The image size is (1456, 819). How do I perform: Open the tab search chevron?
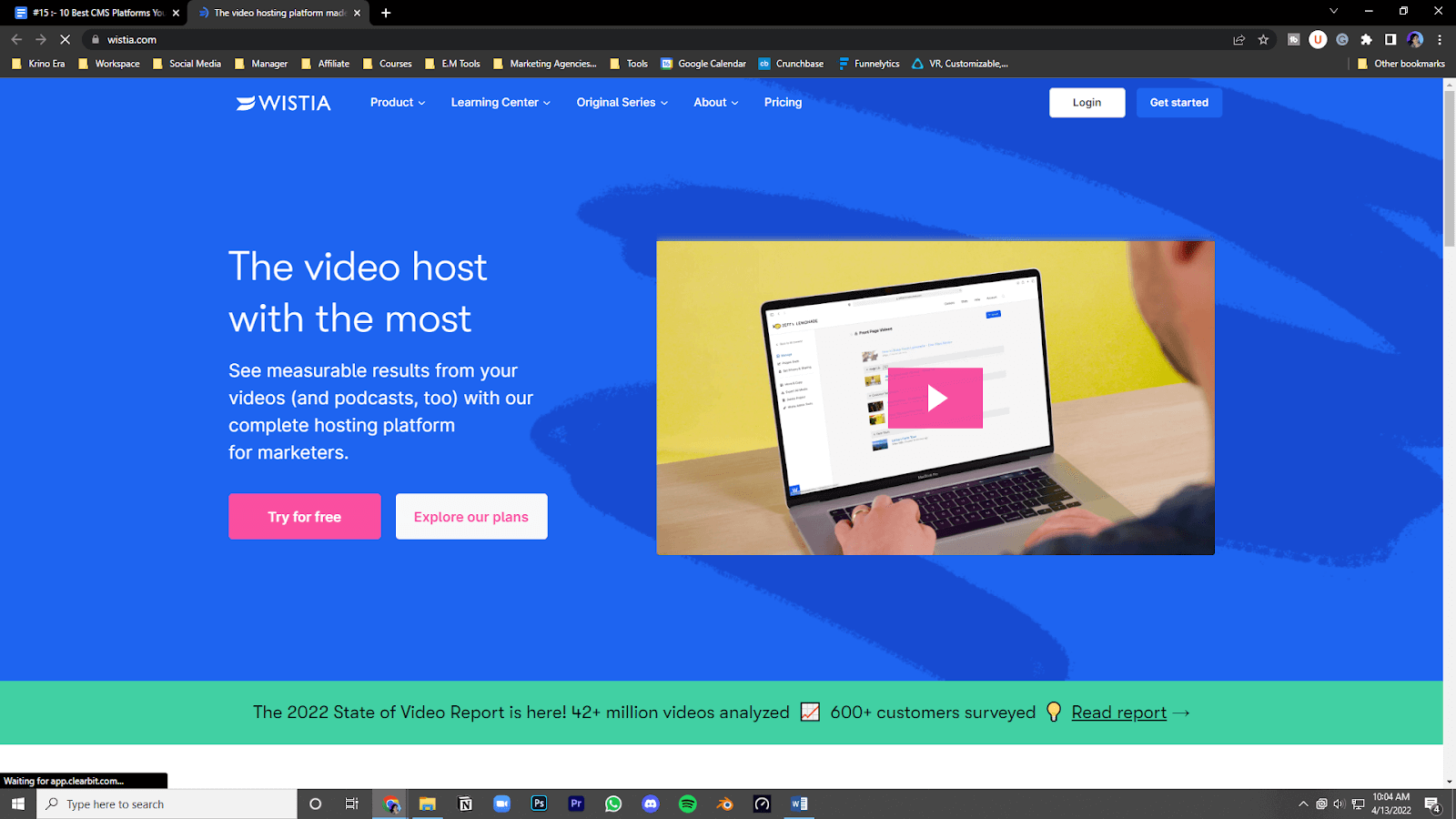point(1333,11)
